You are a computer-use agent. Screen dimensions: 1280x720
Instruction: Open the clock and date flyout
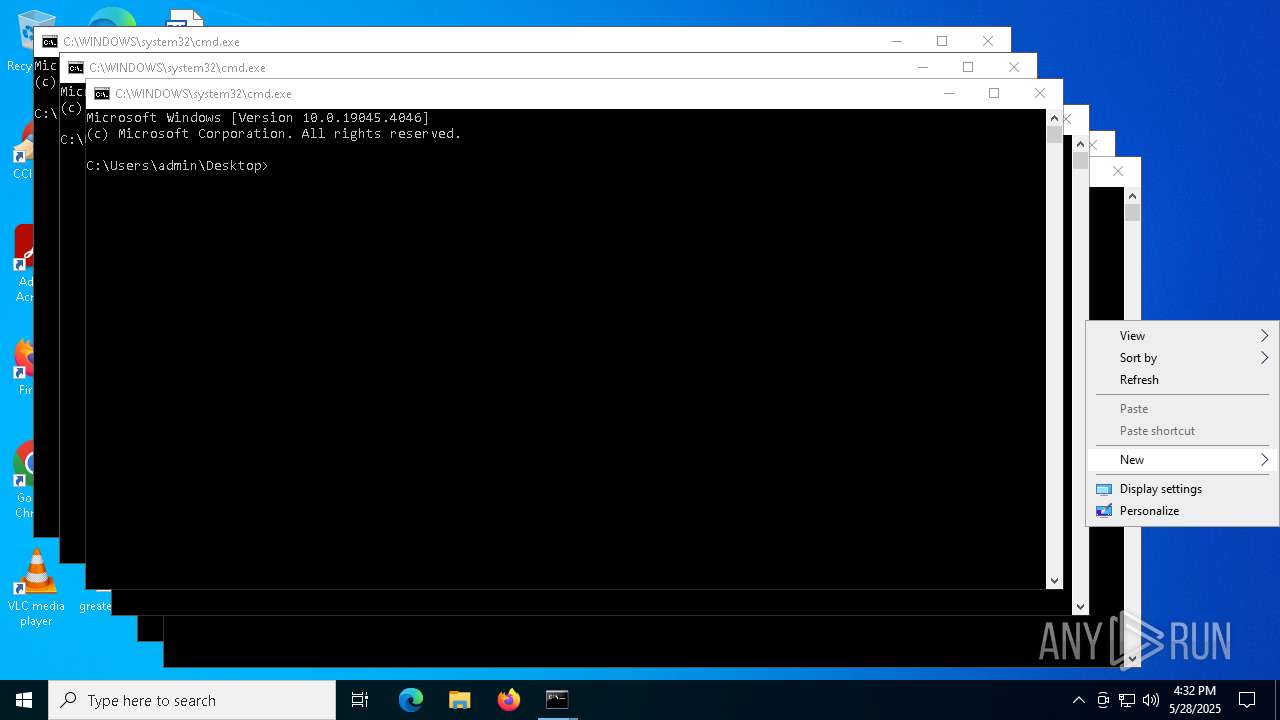pos(1195,700)
